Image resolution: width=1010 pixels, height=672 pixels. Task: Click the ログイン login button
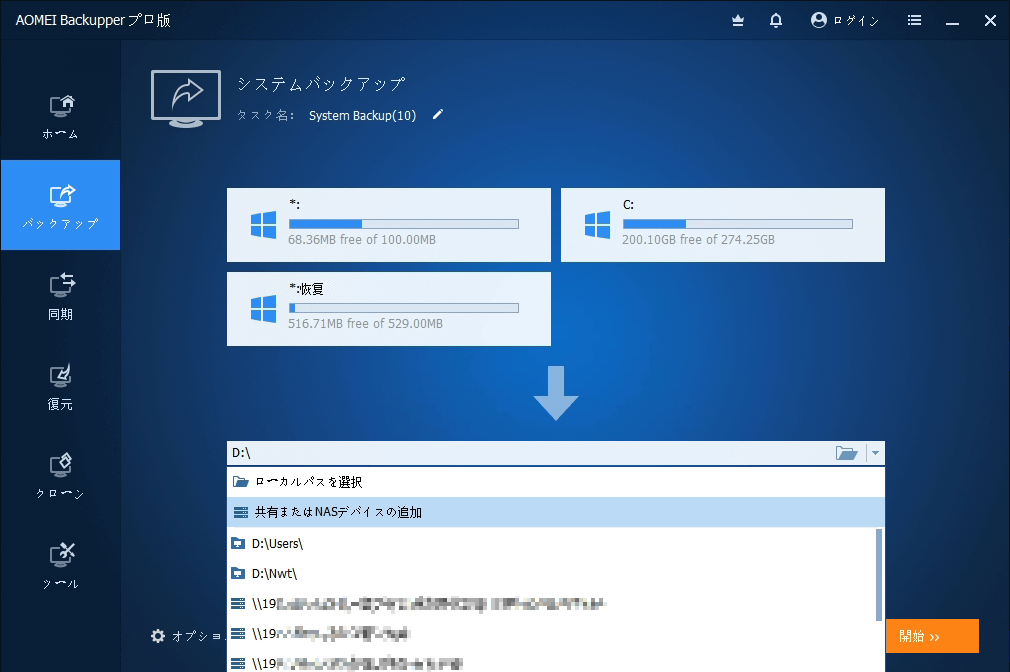pos(844,21)
